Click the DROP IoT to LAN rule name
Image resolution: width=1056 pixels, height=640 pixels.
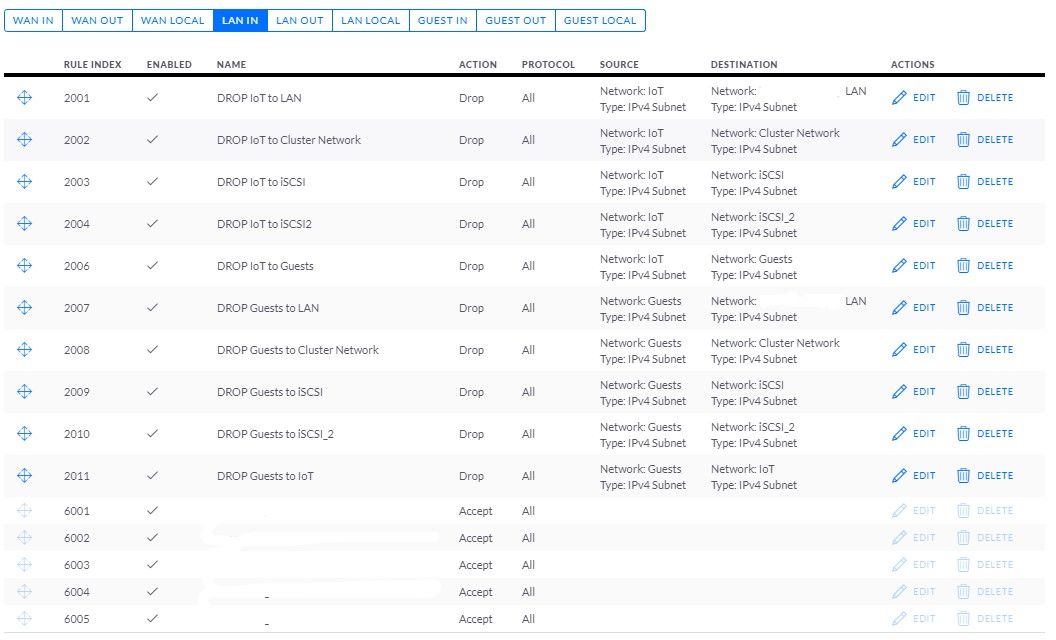[x=259, y=98]
